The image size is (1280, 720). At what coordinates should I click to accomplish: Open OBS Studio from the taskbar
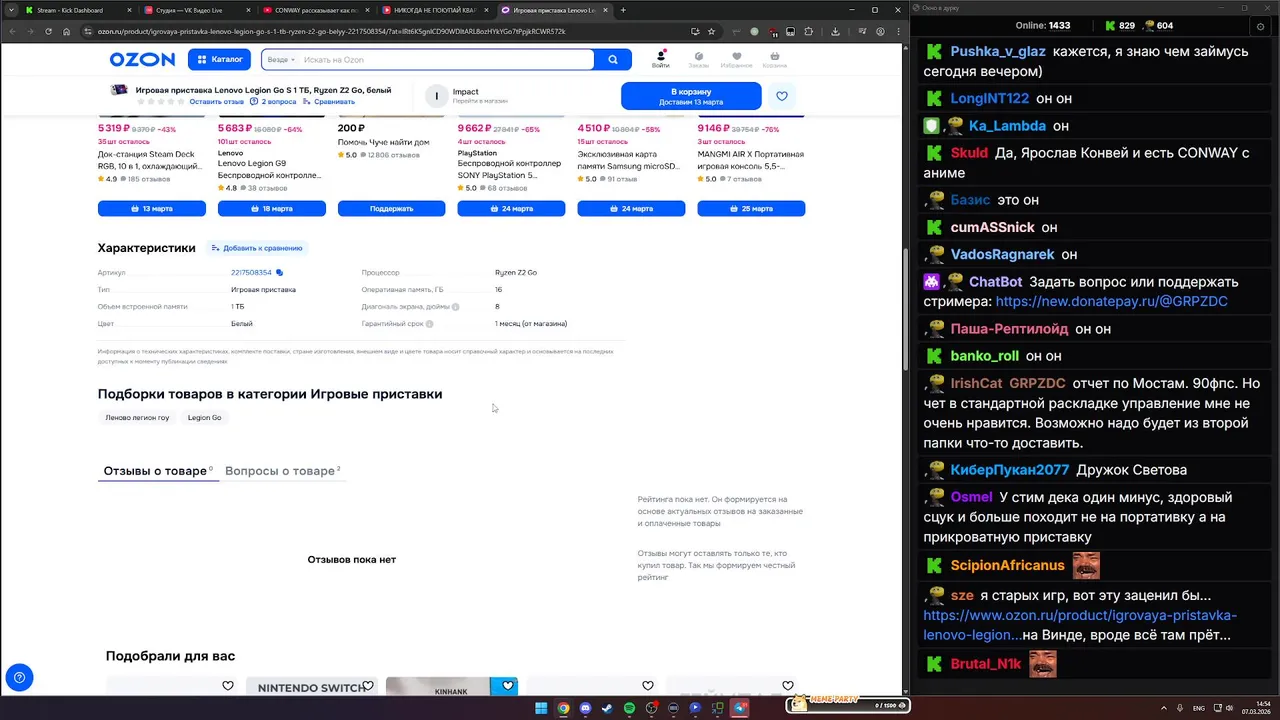(651, 708)
